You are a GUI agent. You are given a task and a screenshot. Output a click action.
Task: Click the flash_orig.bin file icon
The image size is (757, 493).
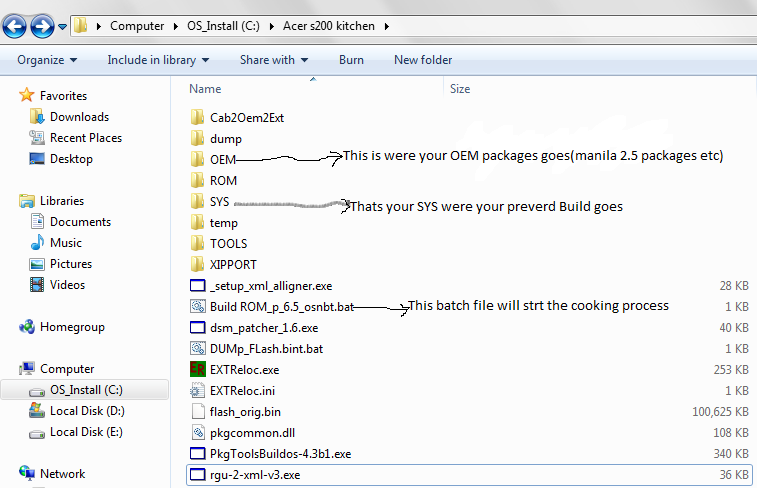click(197, 411)
